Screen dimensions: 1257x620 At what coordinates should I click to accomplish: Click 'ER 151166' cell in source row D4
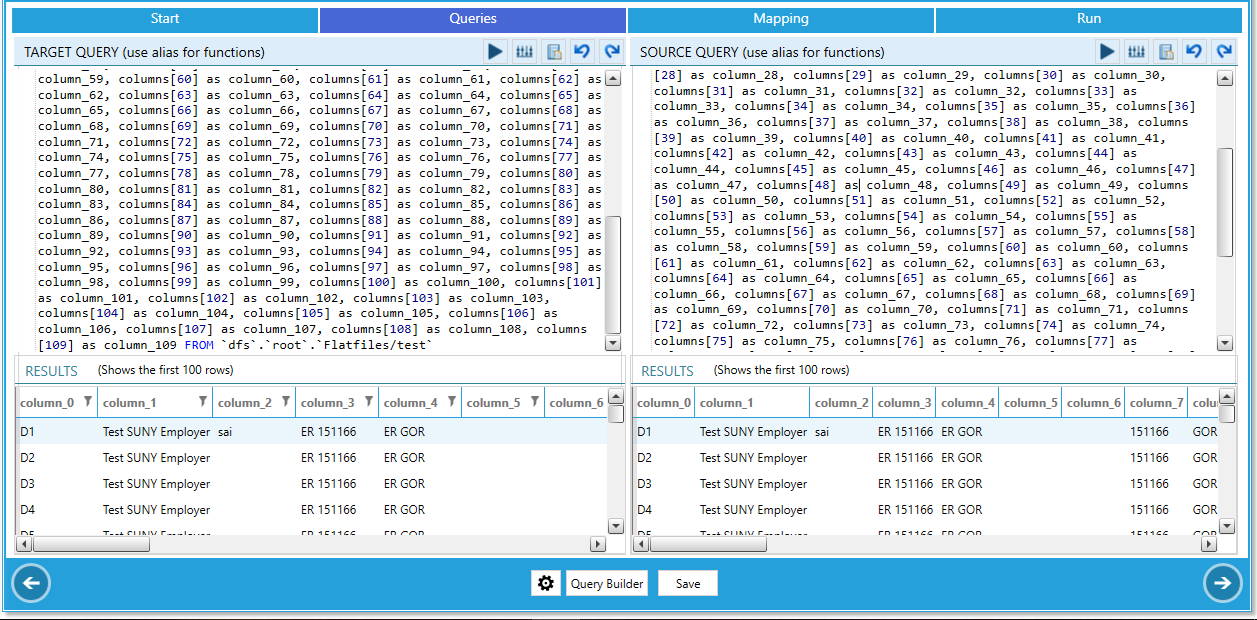tap(905, 510)
